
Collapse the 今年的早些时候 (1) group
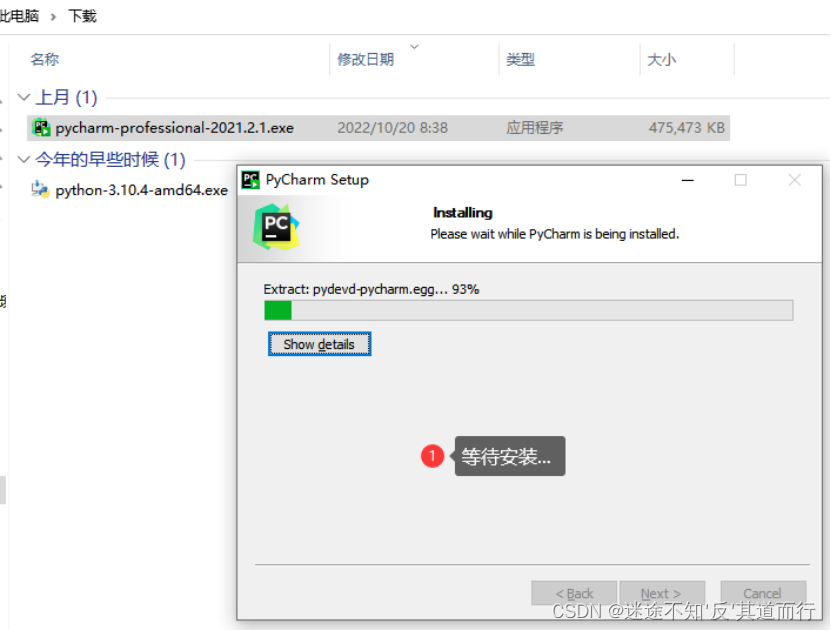point(23,160)
